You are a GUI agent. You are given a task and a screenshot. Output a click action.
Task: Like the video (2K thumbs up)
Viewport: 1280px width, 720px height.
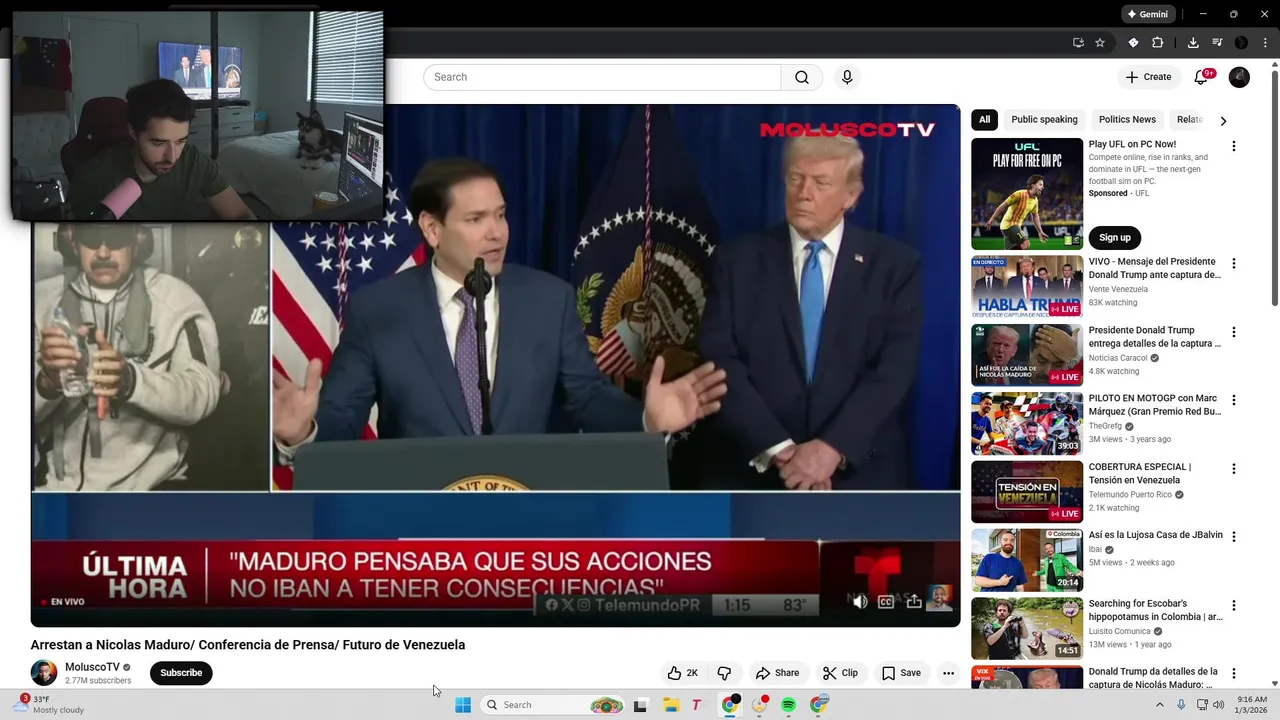[683, 673]
